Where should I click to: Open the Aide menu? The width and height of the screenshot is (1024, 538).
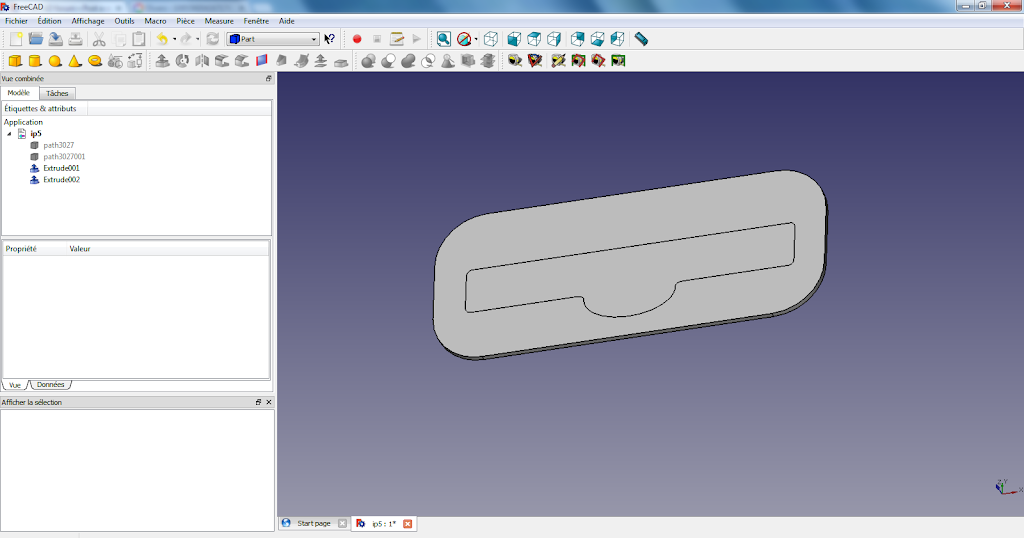287,21
